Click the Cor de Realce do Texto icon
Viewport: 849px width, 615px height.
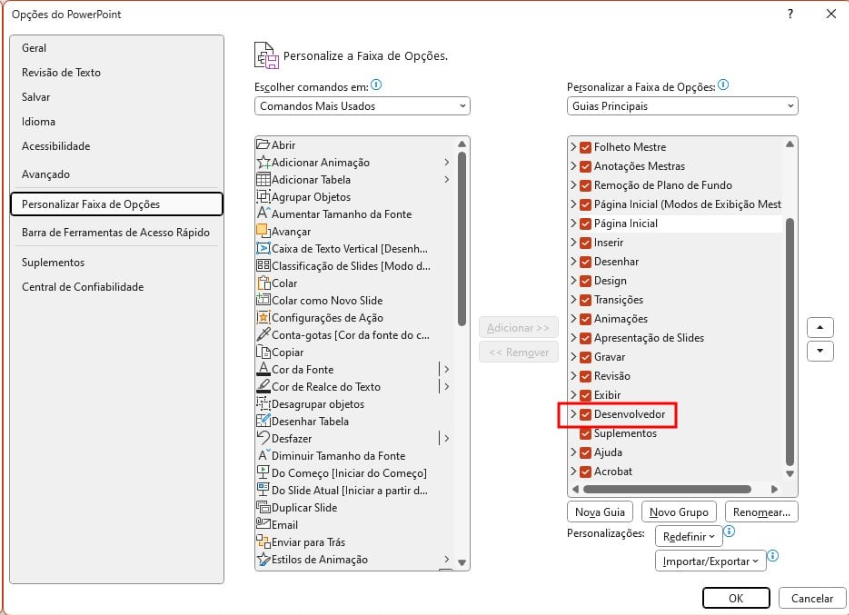tap(263, 387)
